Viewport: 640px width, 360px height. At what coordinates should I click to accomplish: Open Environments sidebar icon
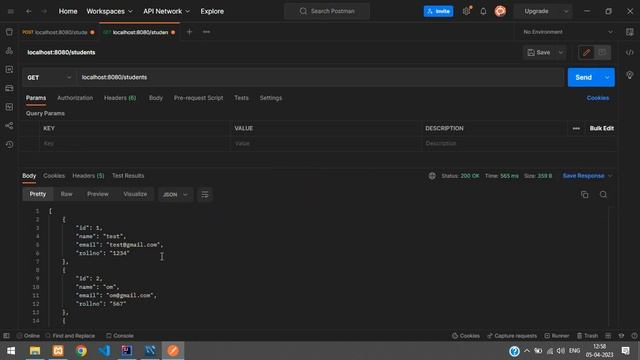coord(9,70)
